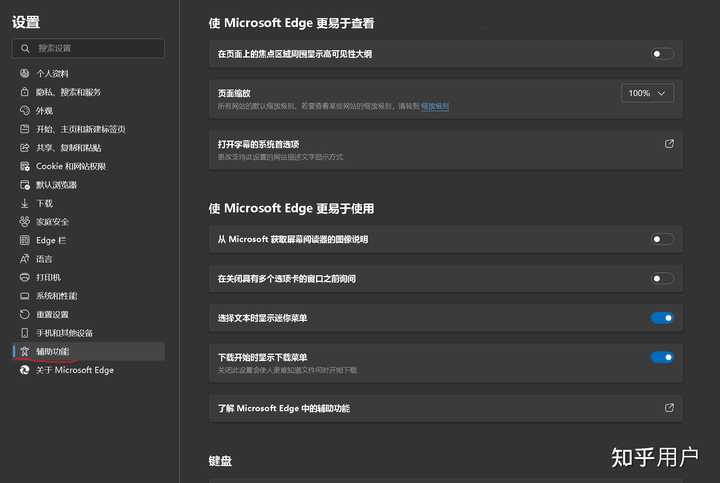Screen dimensions: 720x483
Task: Open 下载 via its download arrow icon
Action: coord(24,203)
